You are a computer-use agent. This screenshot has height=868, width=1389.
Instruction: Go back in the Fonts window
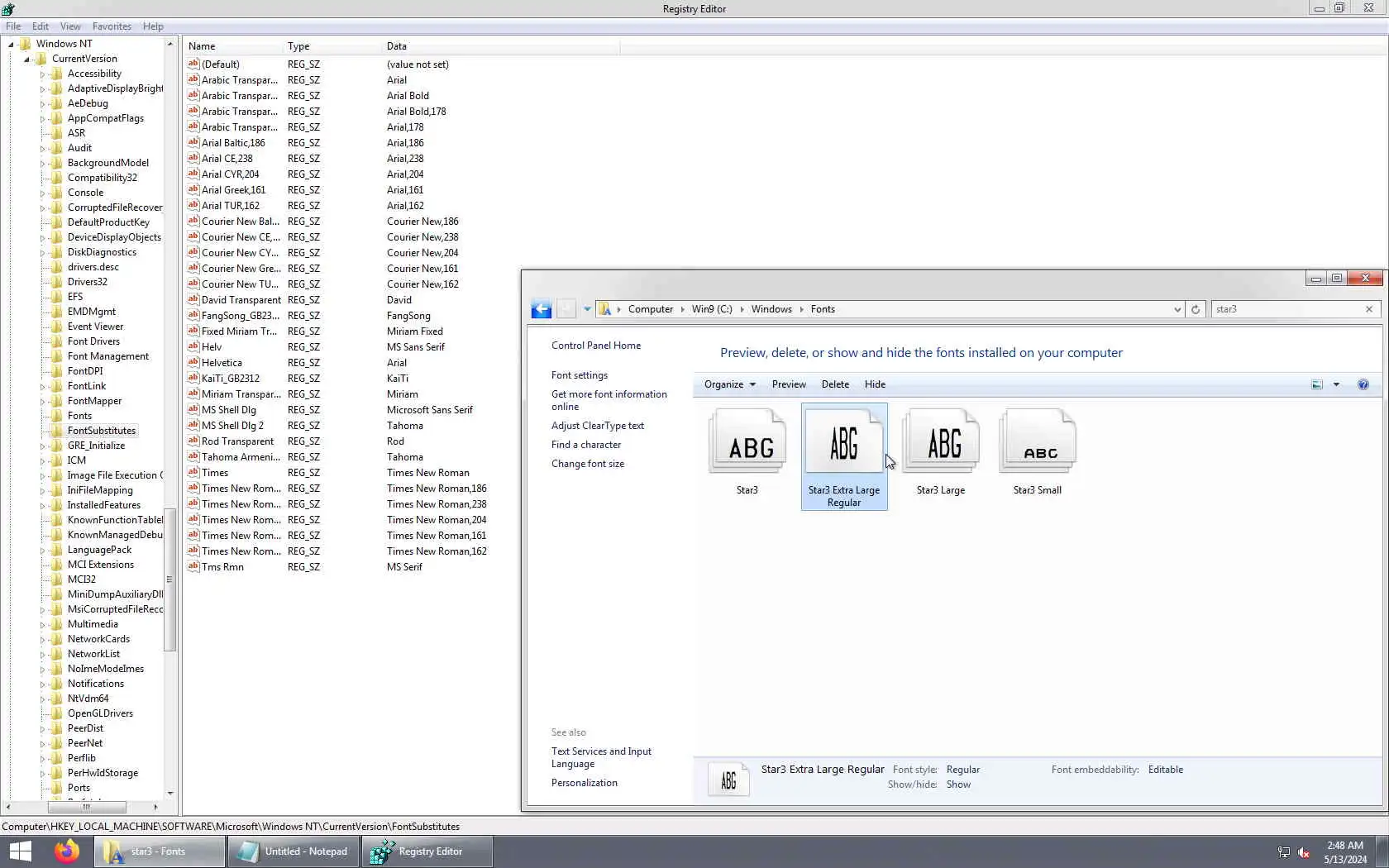tap(541, 309)
